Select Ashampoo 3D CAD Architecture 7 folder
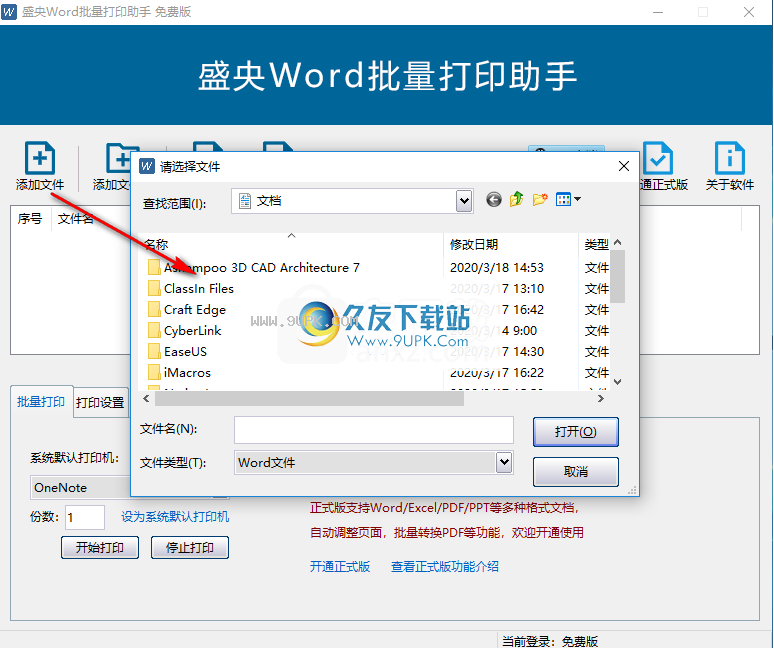 point(262,268)
